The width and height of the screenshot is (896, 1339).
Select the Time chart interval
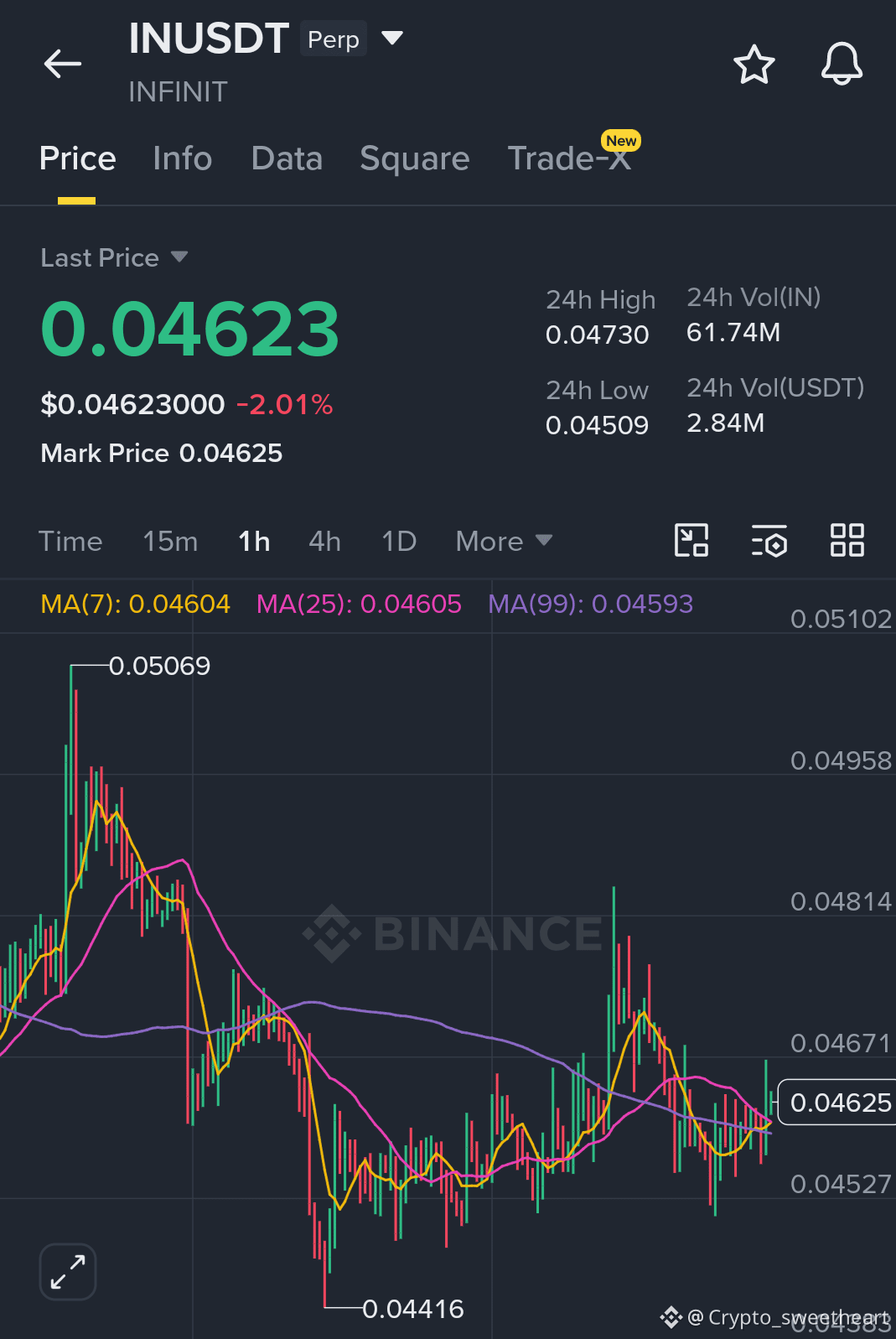pos(70,541)
